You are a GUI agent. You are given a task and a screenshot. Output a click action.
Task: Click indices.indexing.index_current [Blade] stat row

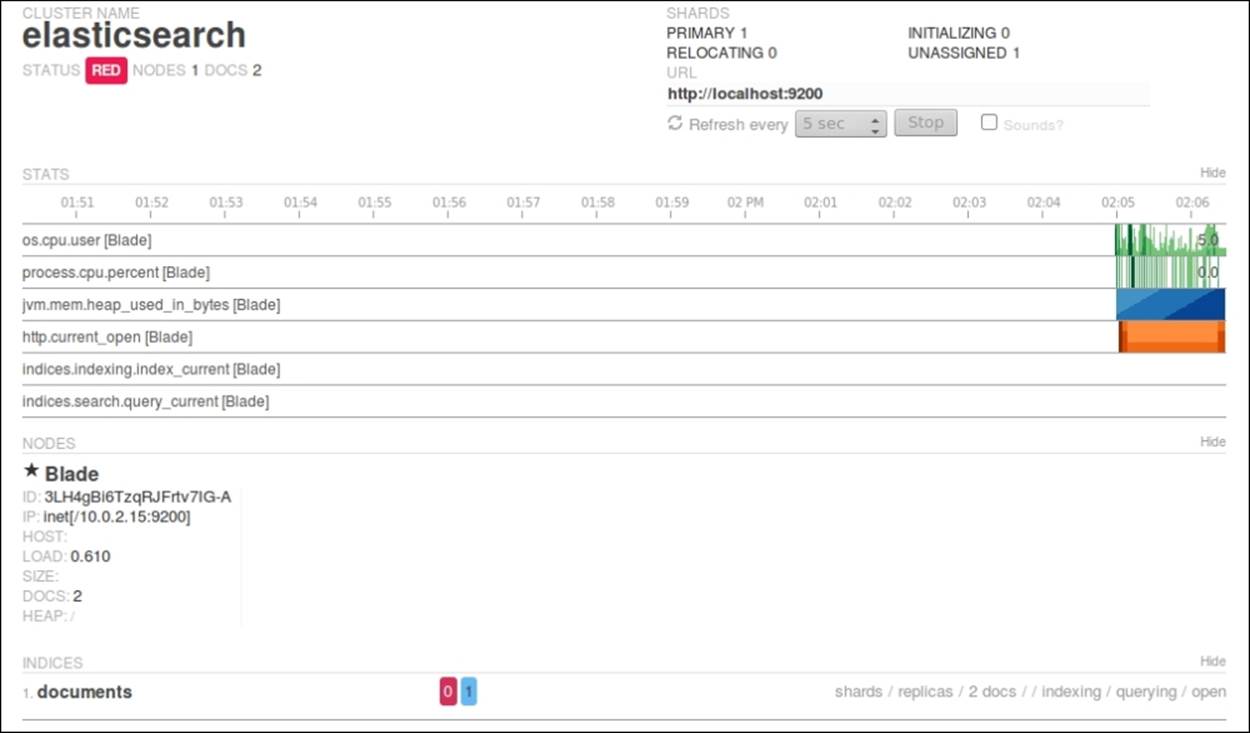[623, 369]
